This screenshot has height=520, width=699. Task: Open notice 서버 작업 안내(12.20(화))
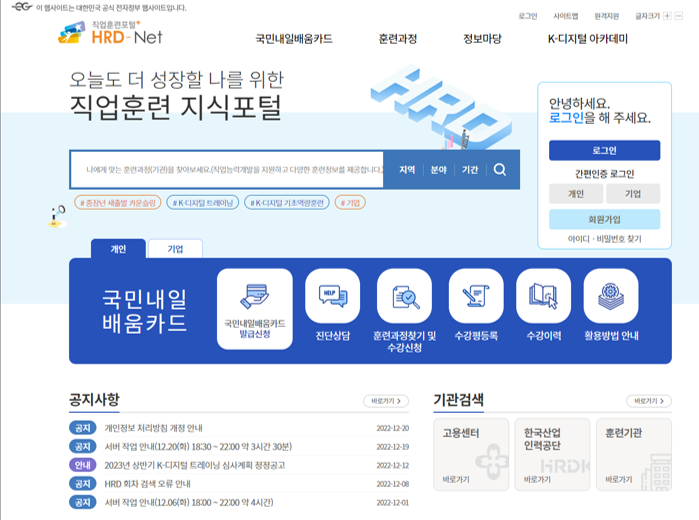(198, 446)
